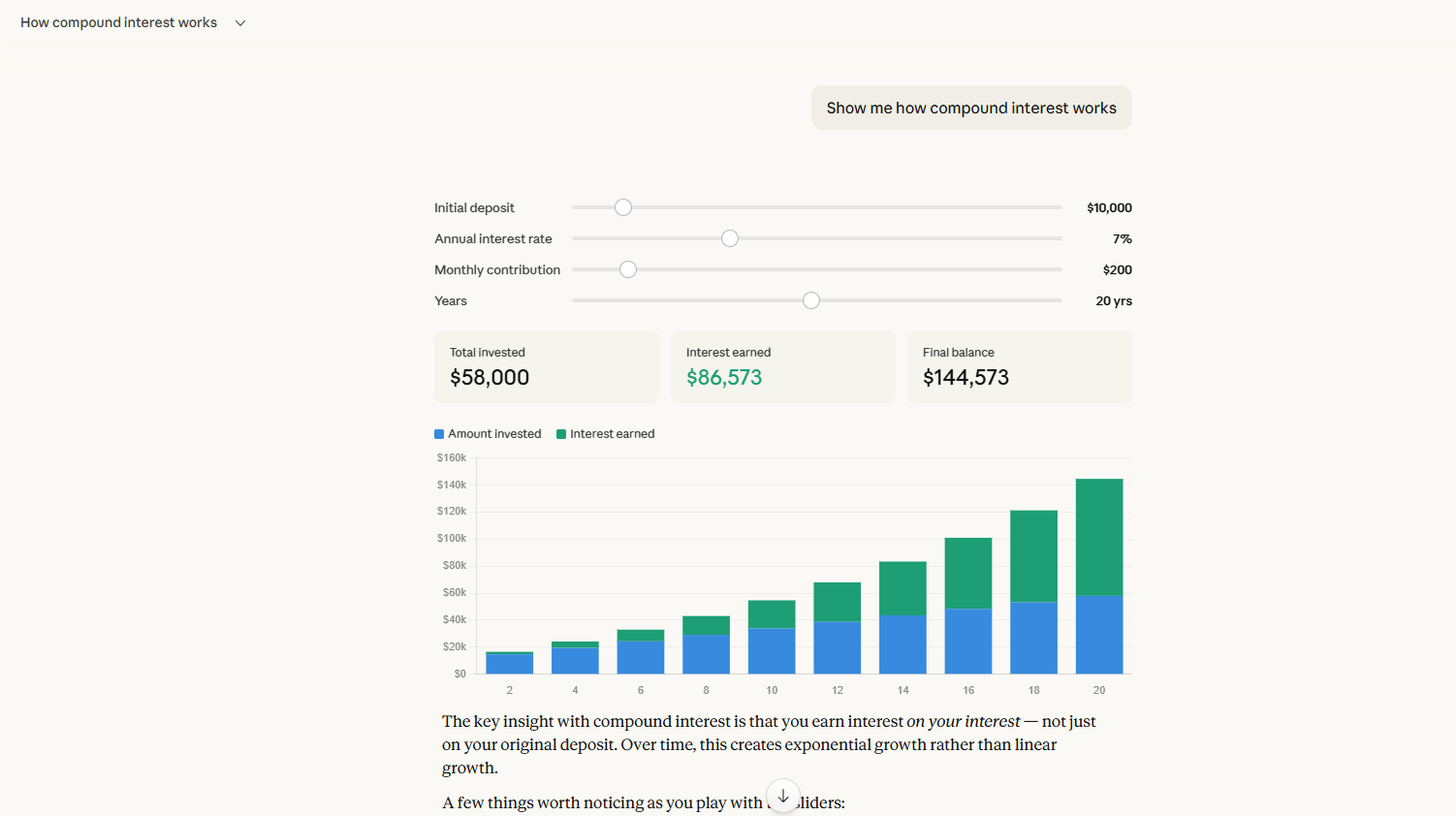
Task: Click the "How compound interest works" conversation title
Action: (x=118, y=22)
